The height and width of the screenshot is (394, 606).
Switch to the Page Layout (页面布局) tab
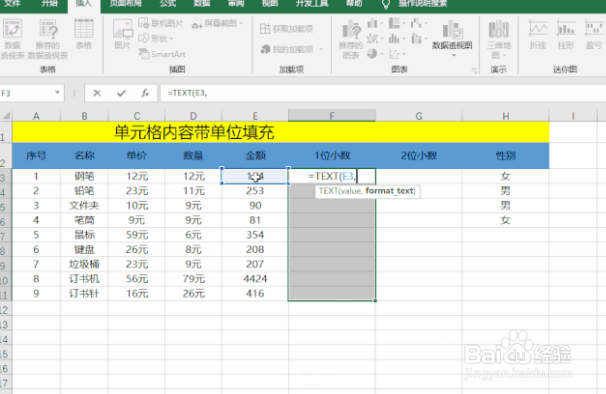point(125,3)
